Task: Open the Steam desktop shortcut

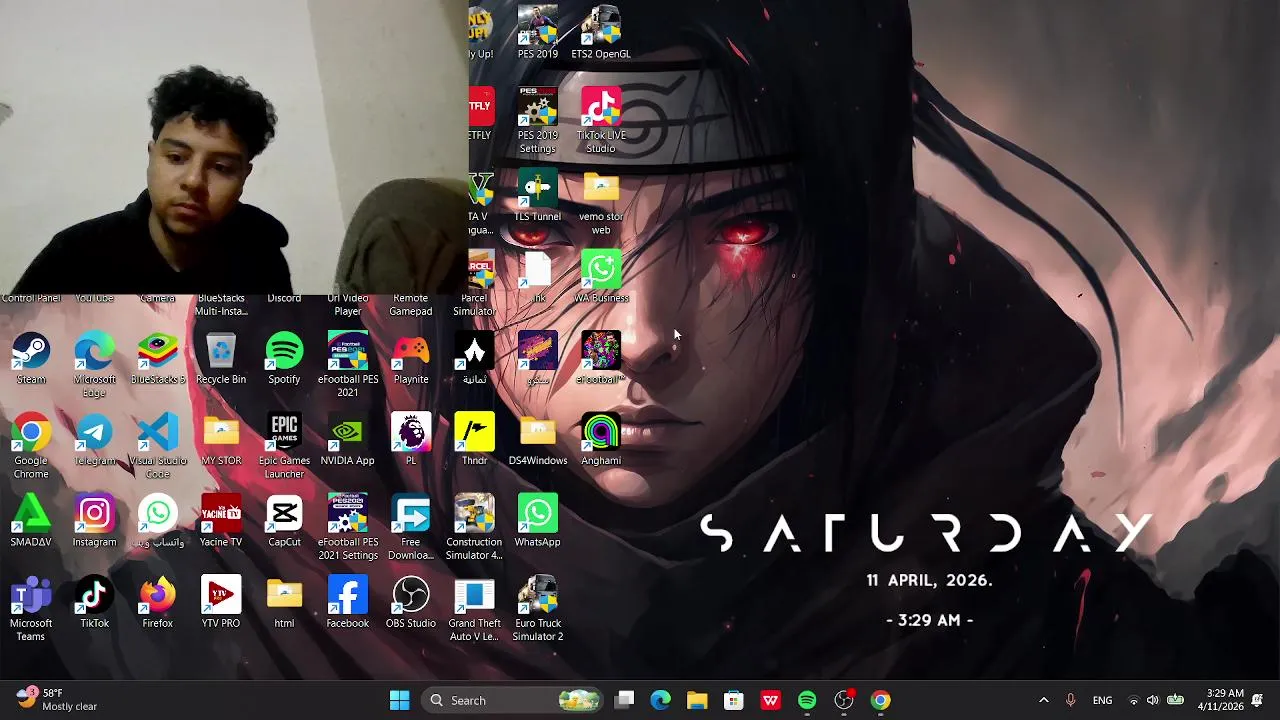Action: point(31,360)
